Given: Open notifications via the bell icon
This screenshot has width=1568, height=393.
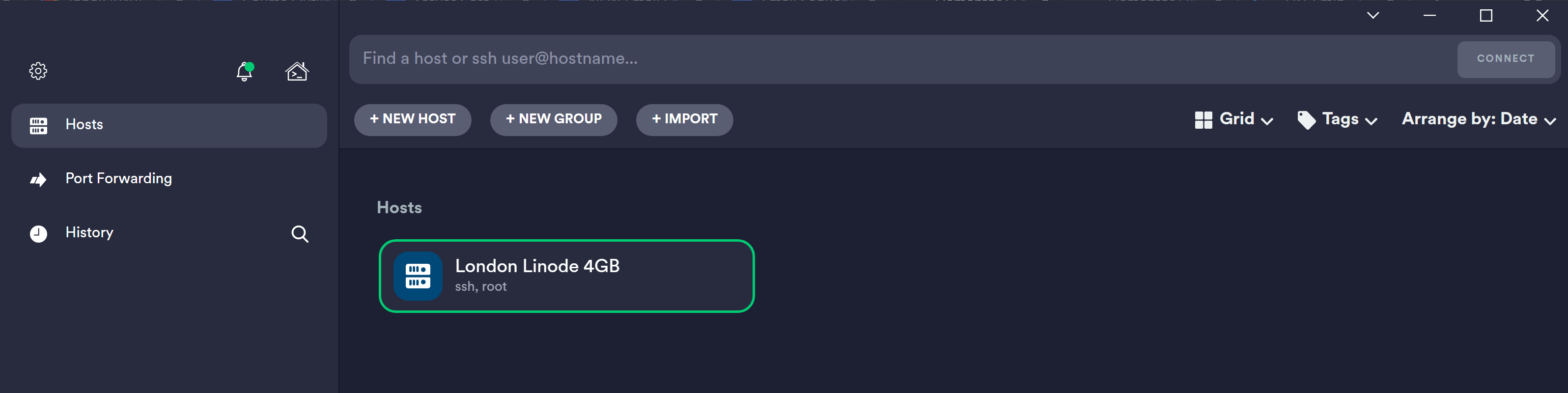Looking at the screenshot, I should click(x=244, y=72).
